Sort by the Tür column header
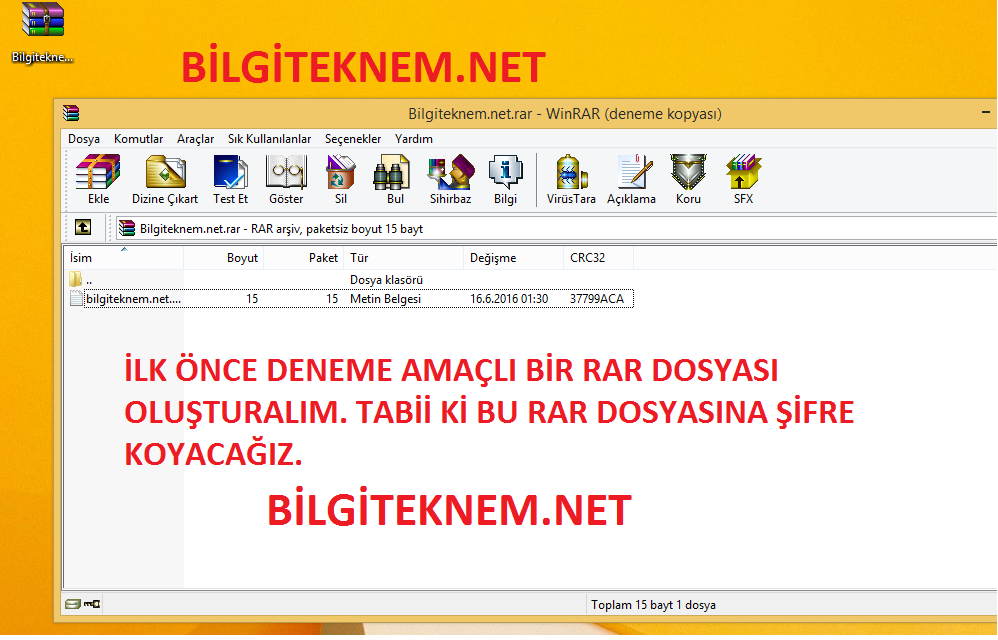This screenshot has width=998, height=640. pyautogui.click(x=404, y=258)
